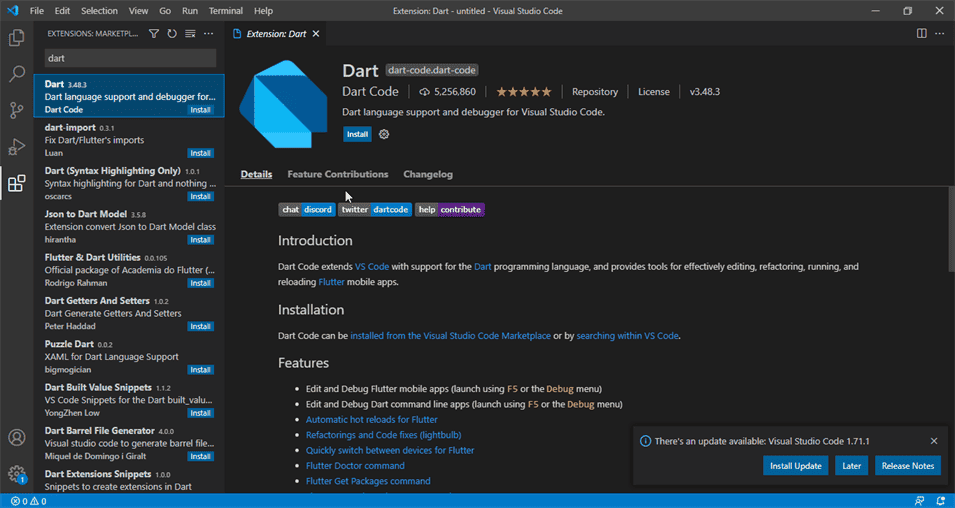Open Flutter Doctor command link
The image size is (955, 508).
pos(355,466)
